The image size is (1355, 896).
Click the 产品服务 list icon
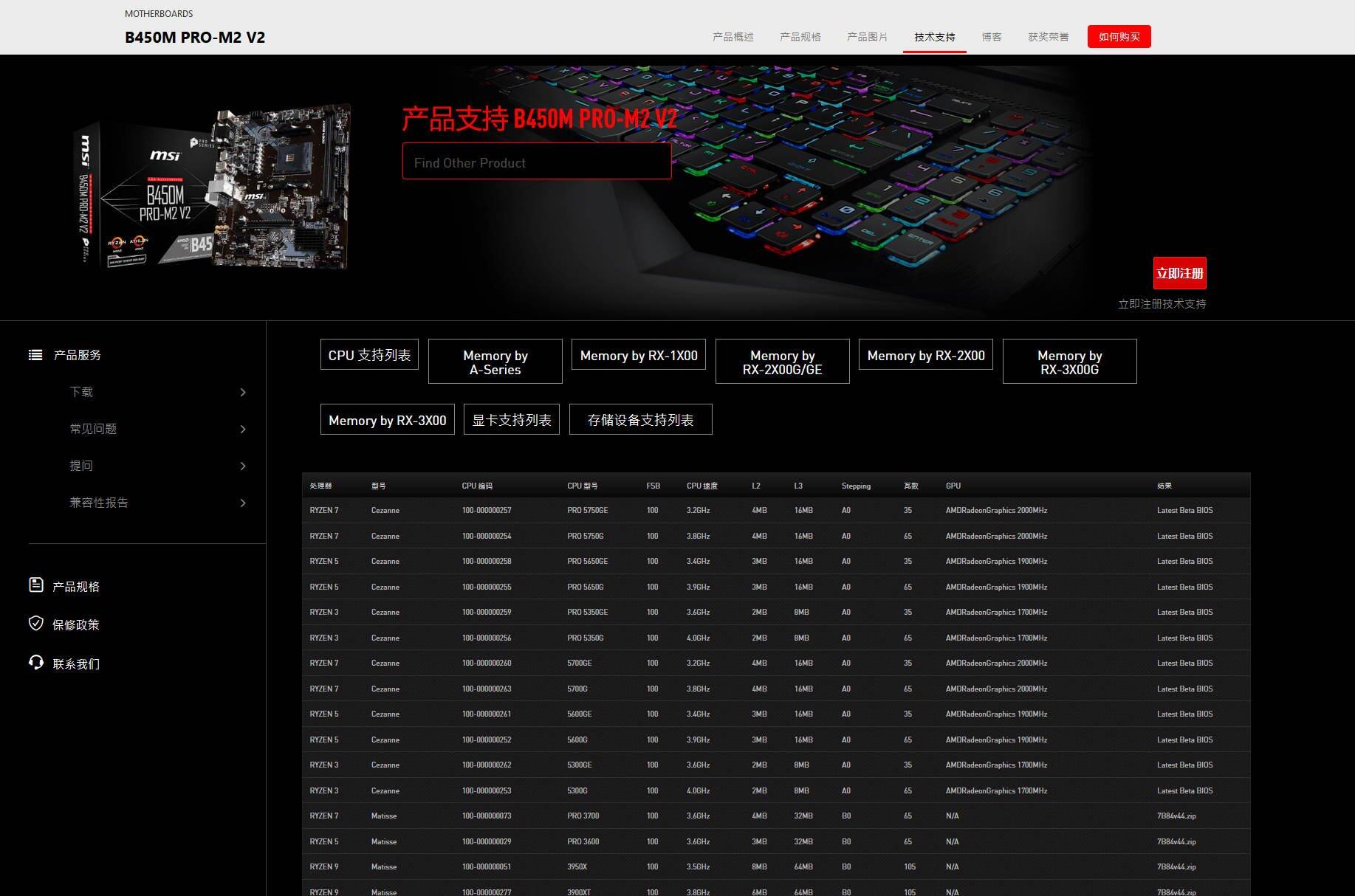pyautogui.click(x=35, y=355)
